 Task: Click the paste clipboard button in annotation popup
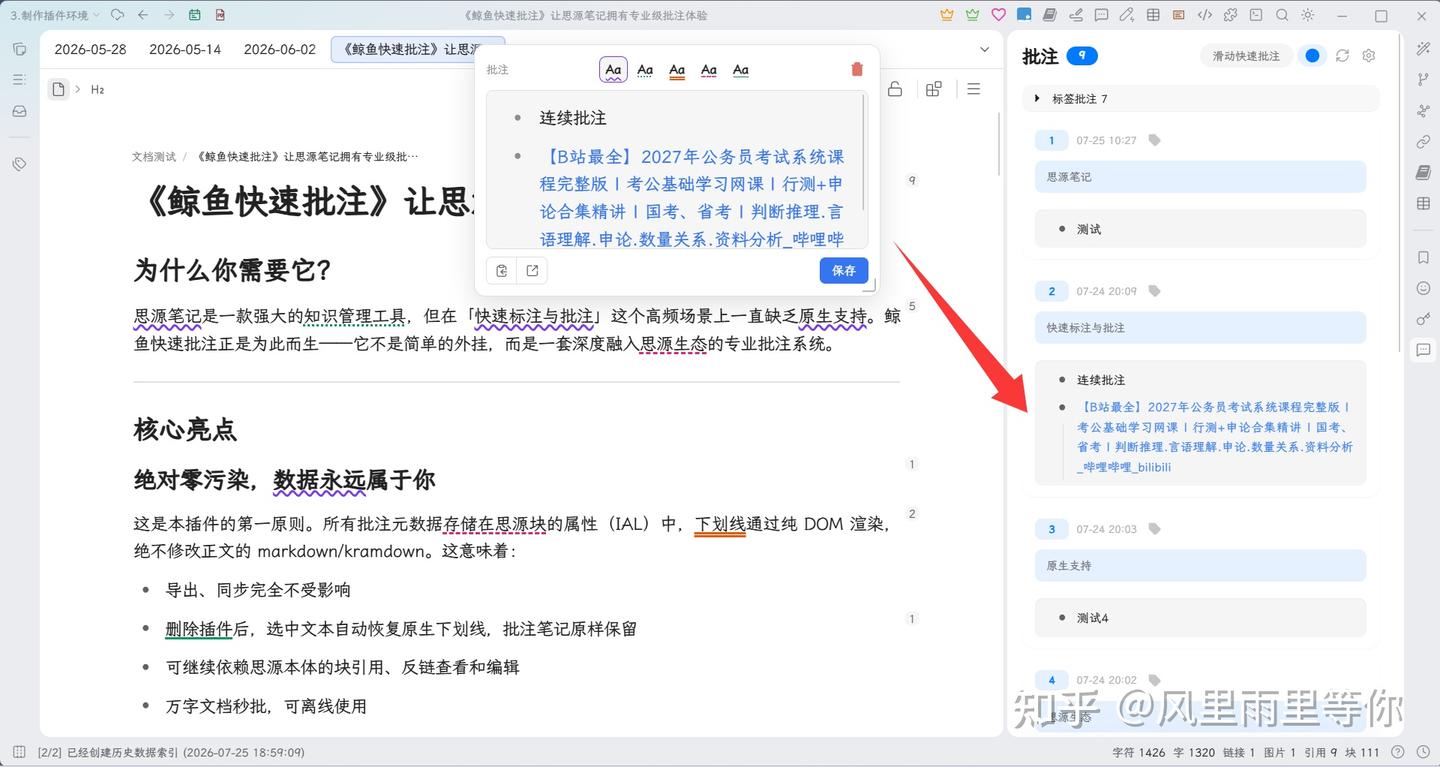(502, 270)
